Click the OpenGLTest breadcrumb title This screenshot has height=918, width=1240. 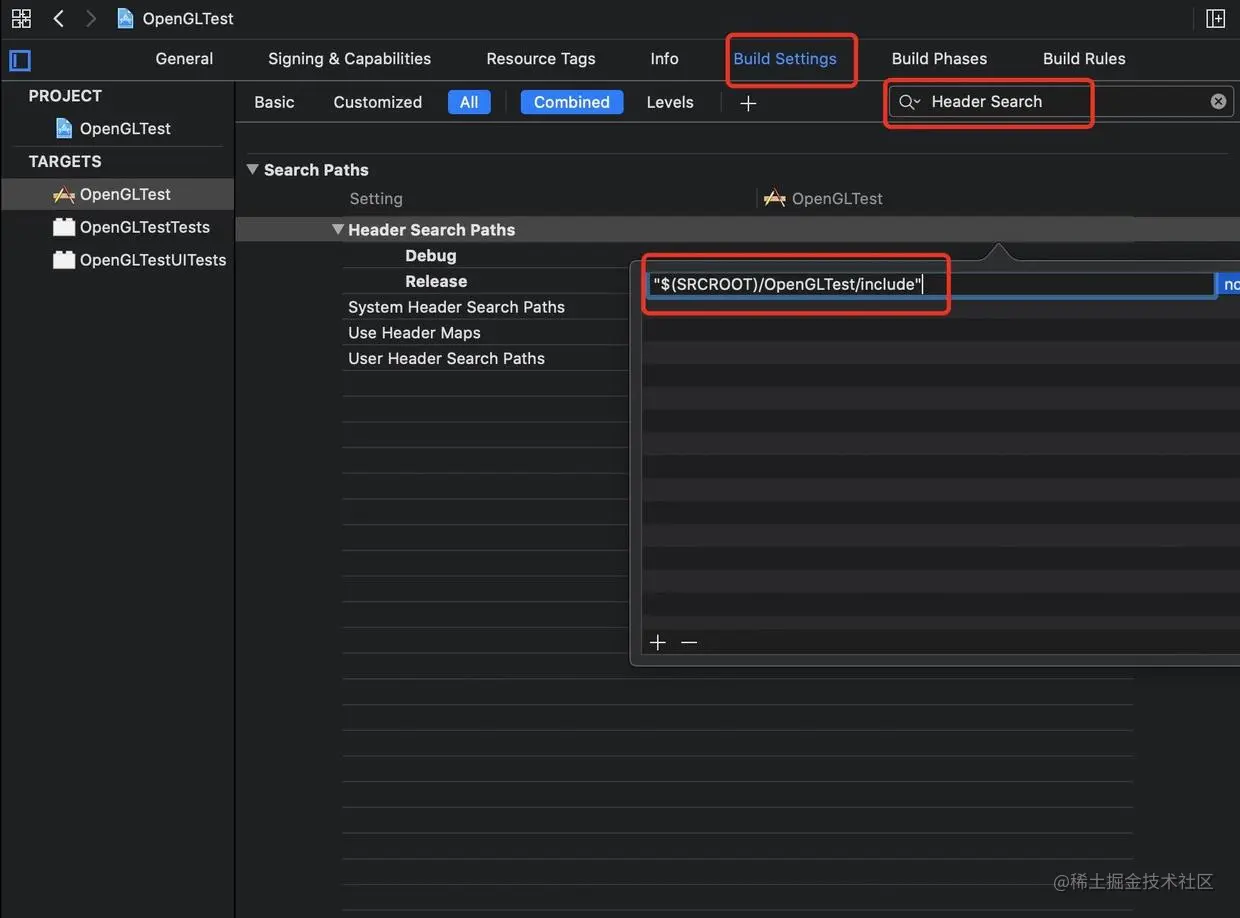(188, 19)
